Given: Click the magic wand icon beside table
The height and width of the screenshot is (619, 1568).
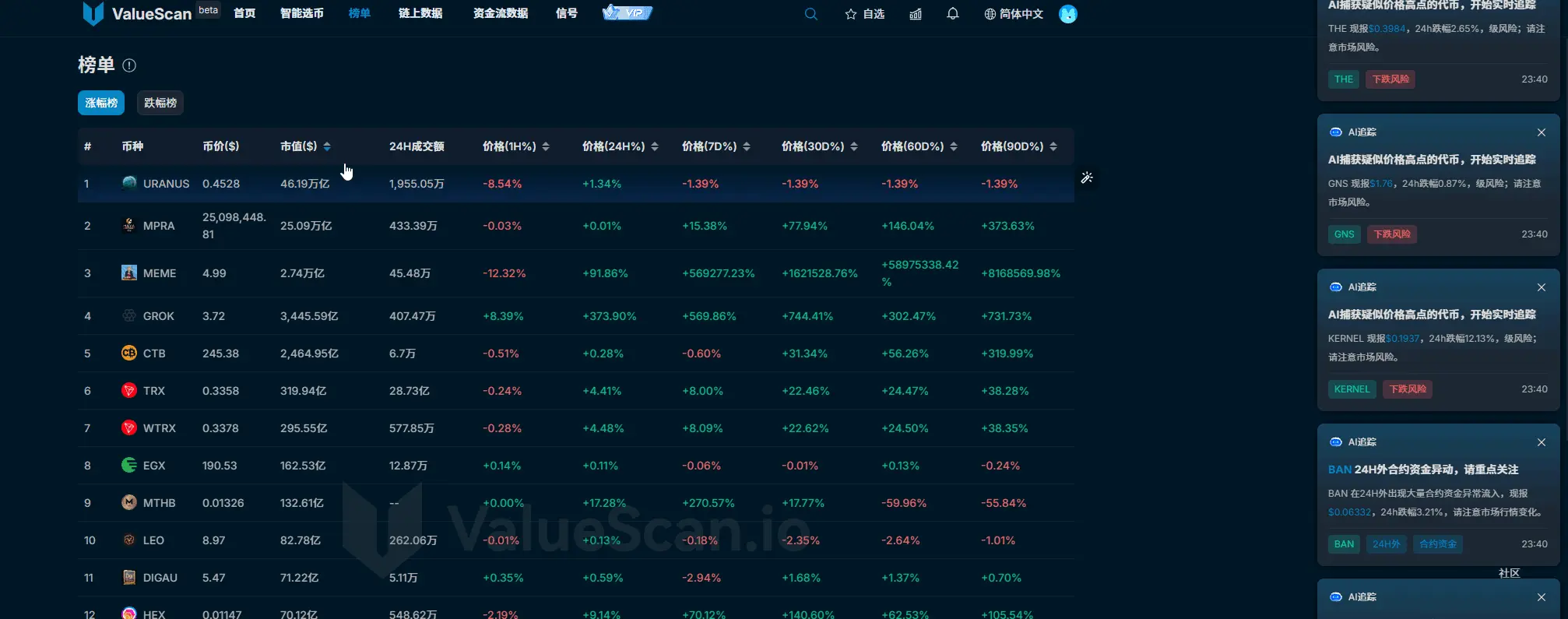Looking at the screenshot, I should point(1087,178).
